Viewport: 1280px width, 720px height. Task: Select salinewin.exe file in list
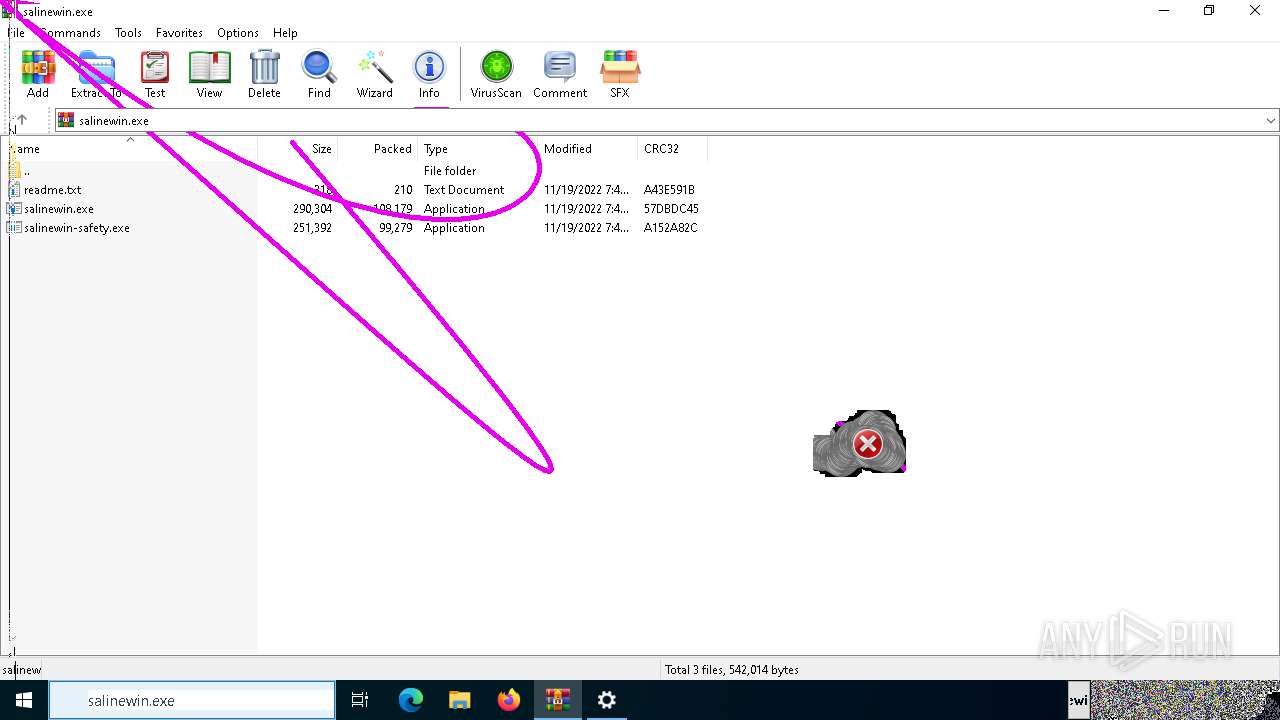pyautogui.click(x=59, y=209)
